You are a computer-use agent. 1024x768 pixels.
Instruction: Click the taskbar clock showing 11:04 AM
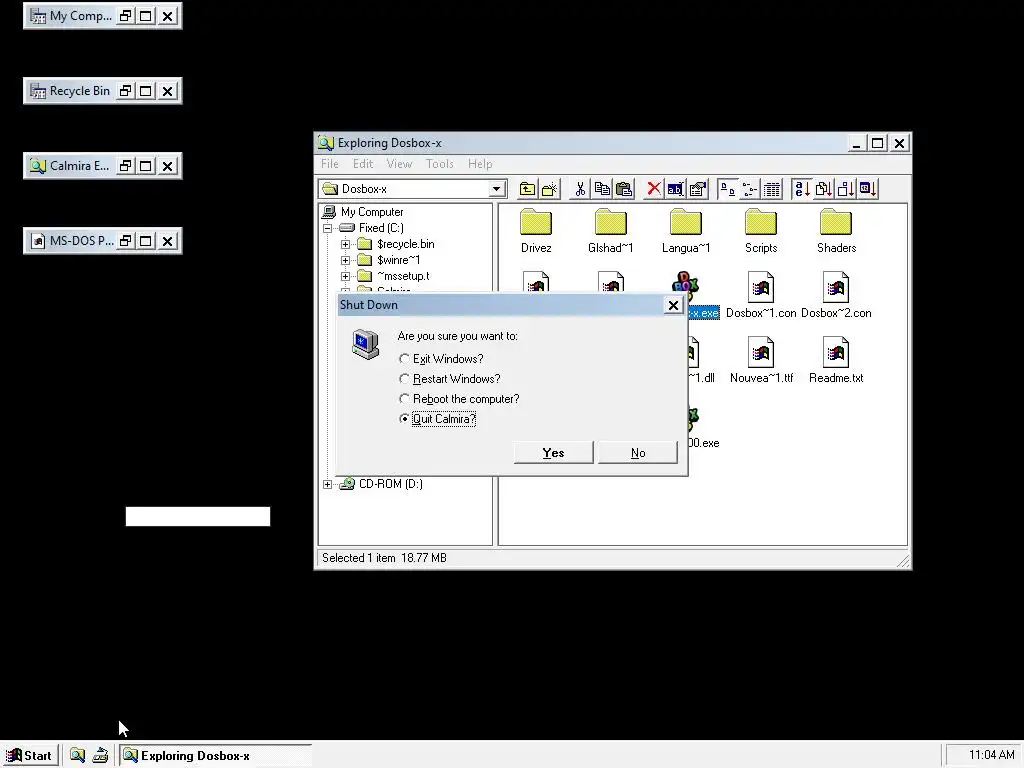[x=991, y=756]
